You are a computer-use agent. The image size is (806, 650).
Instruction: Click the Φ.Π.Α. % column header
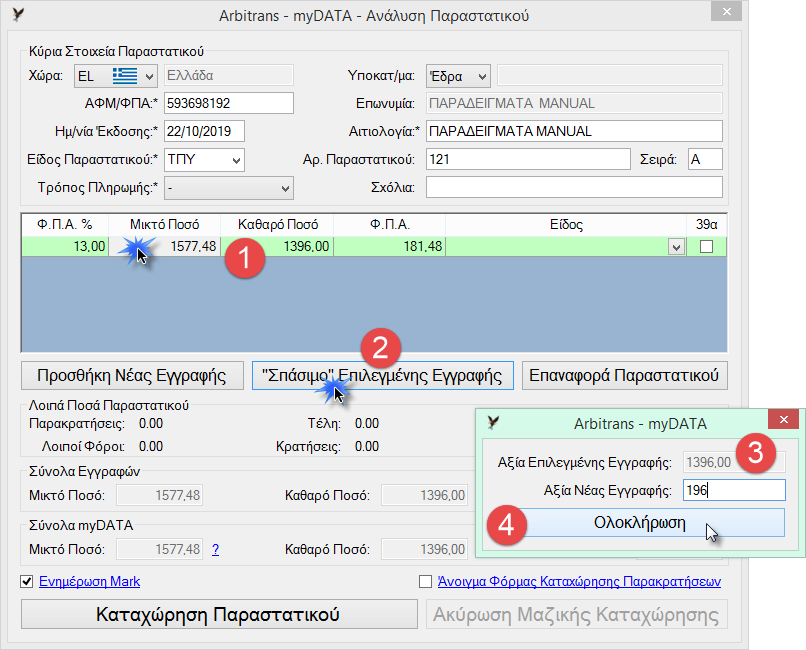pos(65,225)
